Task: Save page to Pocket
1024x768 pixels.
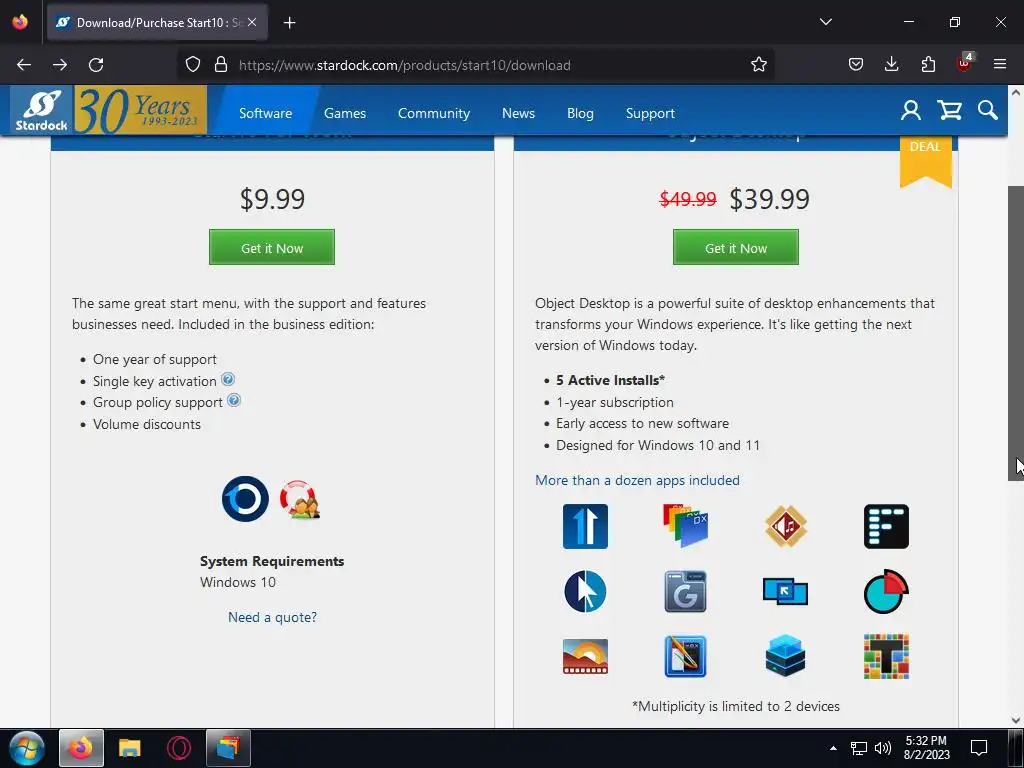Action: coord(856,65)
